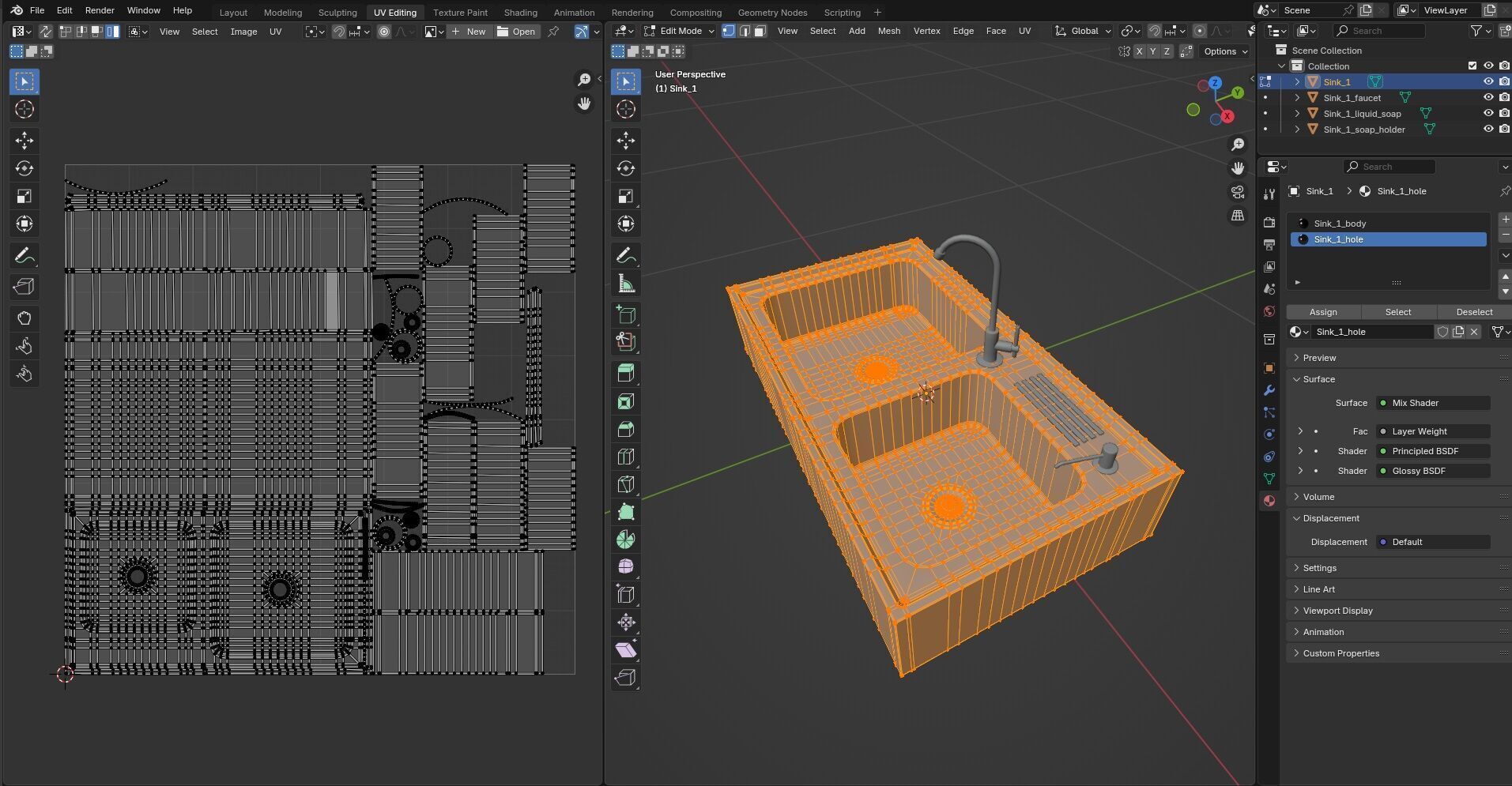The width and height of the screenshot is (1512, 786).
Task: Choose the Rip Region tool in the UV editor
Action: 25,287
